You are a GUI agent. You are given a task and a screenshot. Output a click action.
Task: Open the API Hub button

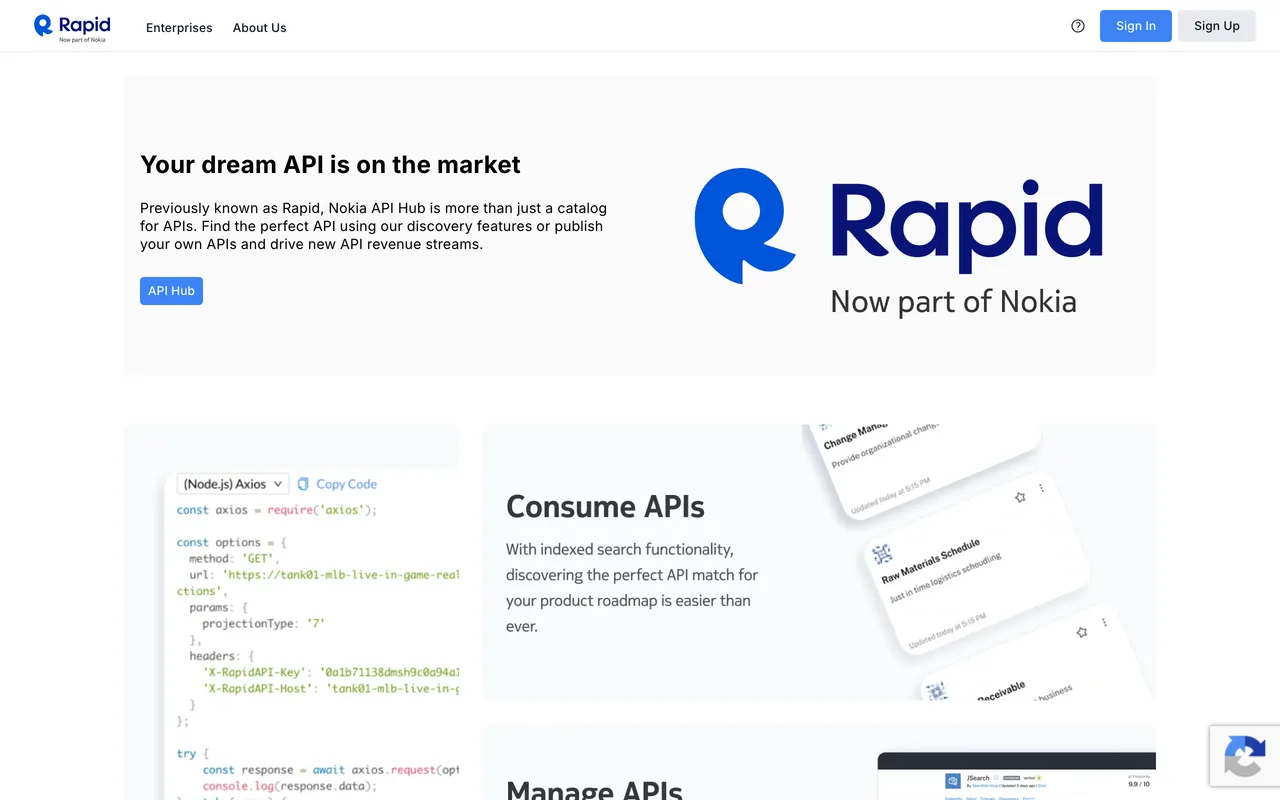[171, 291]
